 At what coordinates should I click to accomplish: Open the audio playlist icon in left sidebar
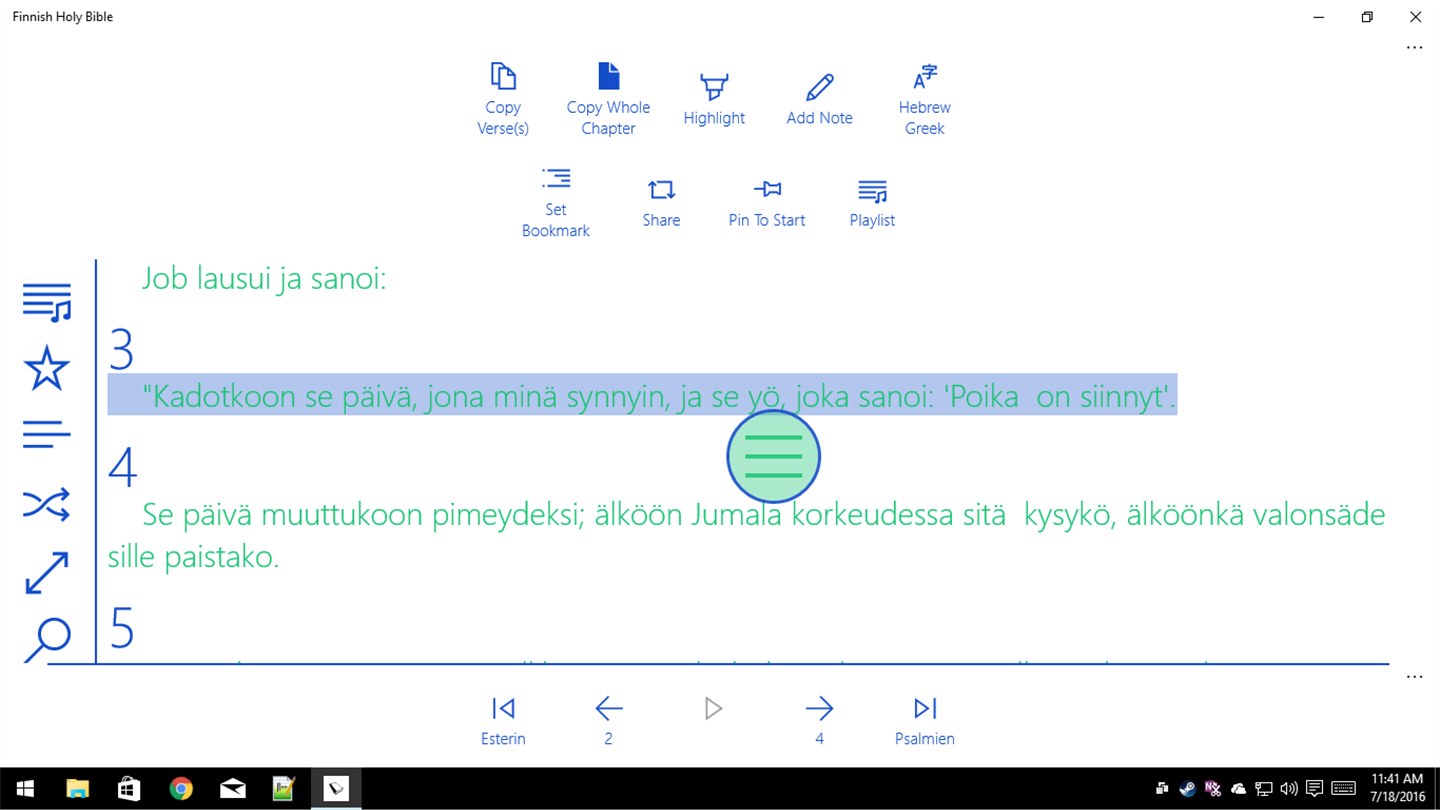coord(47,302)
